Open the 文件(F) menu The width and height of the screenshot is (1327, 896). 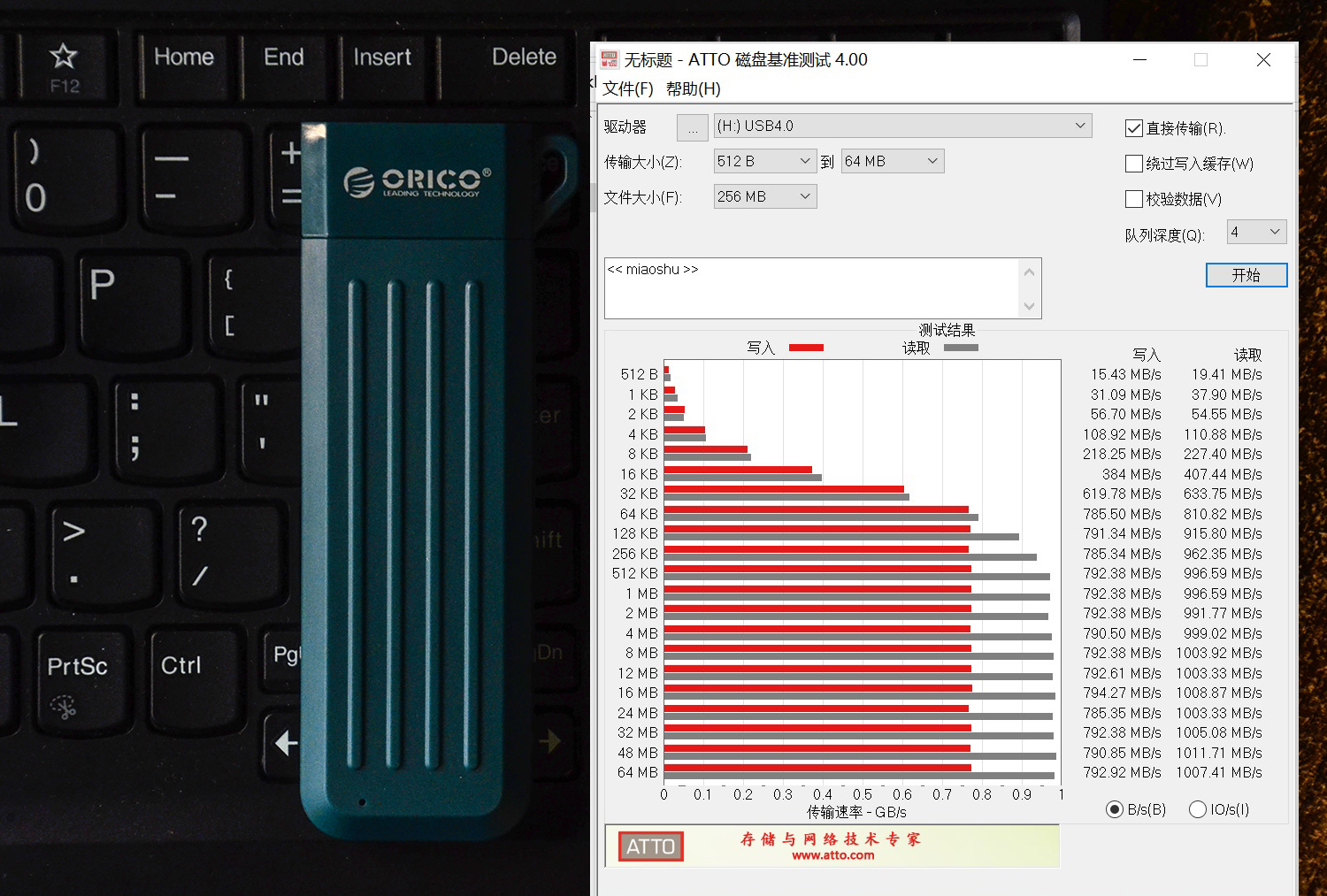628,88
